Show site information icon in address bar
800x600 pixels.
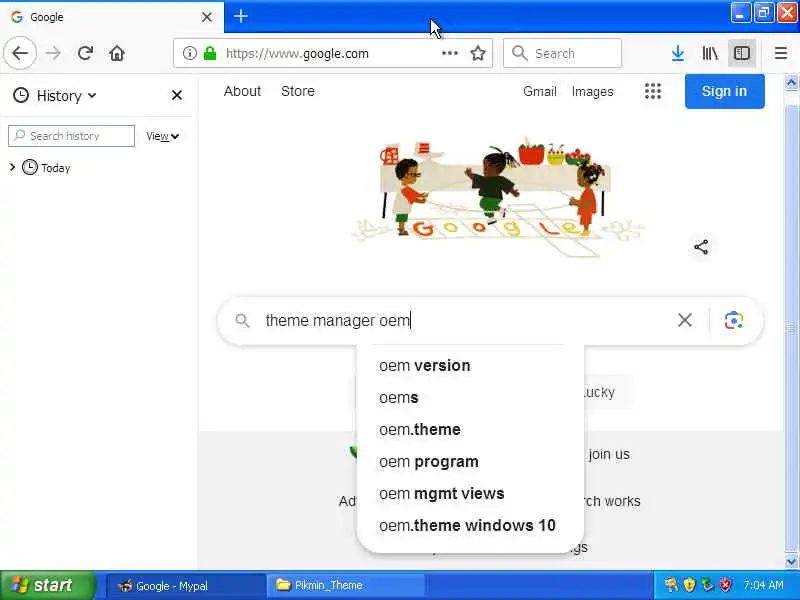click(x=190, y=53)
